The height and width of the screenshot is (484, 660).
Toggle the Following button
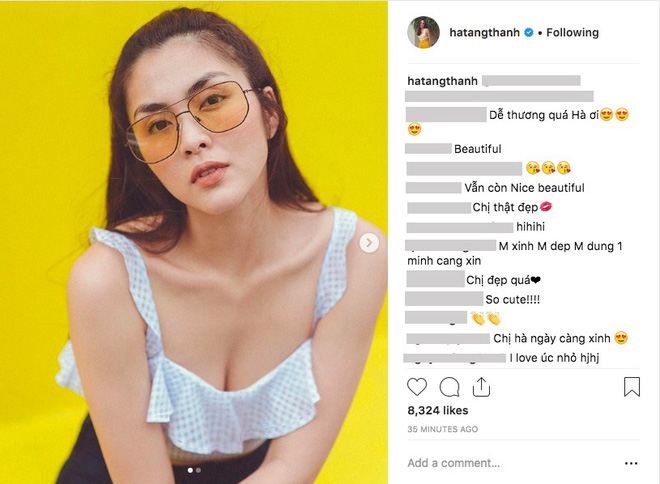pos(573,33)
